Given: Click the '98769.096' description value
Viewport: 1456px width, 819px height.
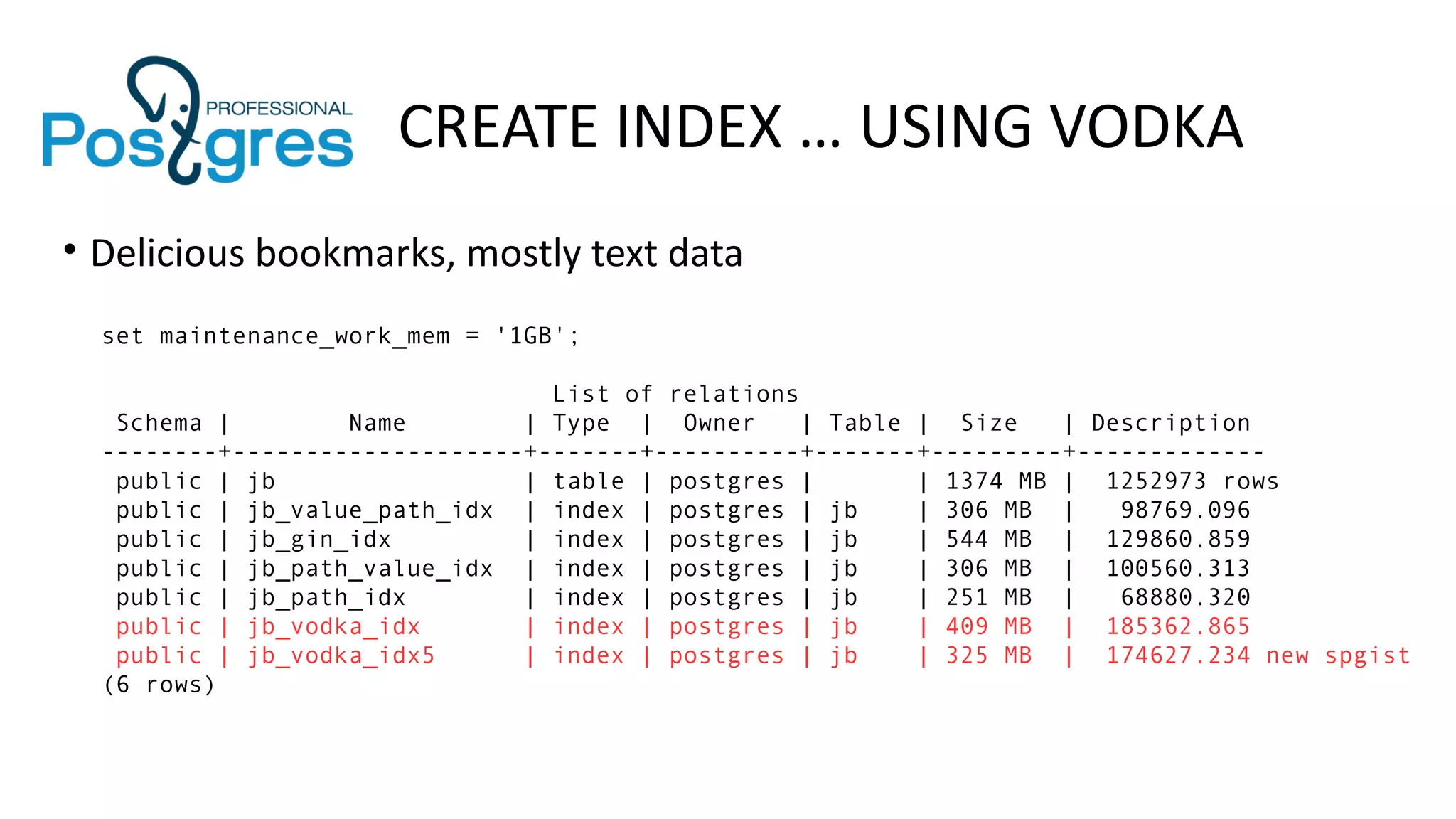Looking at the screenshot, I should pyautogui.click(x=1185, y=510).
